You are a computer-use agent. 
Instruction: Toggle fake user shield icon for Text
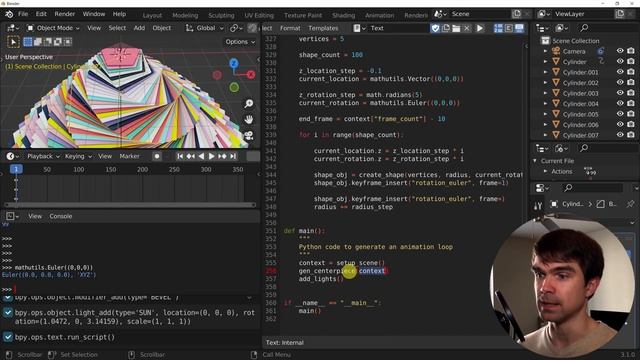(435, 28)
